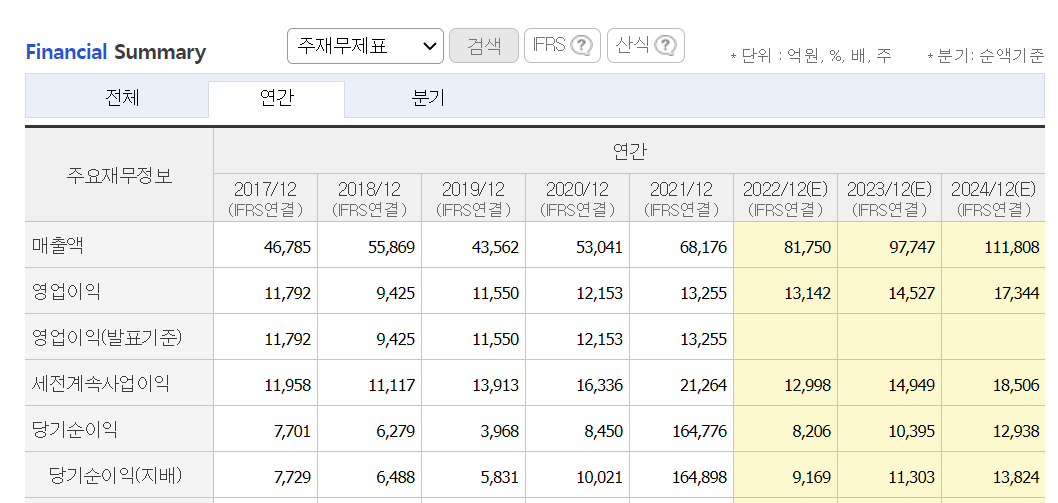This screenshot has width=1058, height=503.
Task: Click the 14,527 operating profit cell
Action: tap(889, 292)
